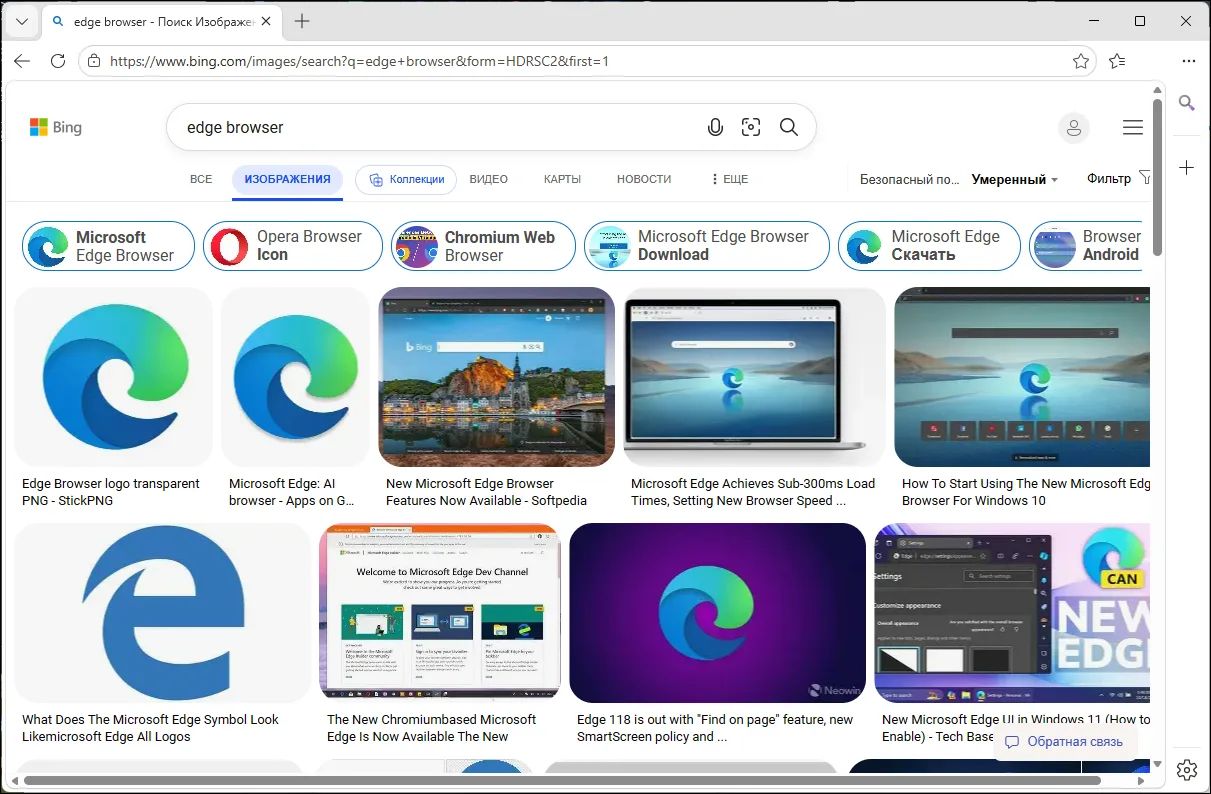Select the ИЗОБРАЖЕНИЯ tab
The image size is (1211, 794).
coord(288,179)
